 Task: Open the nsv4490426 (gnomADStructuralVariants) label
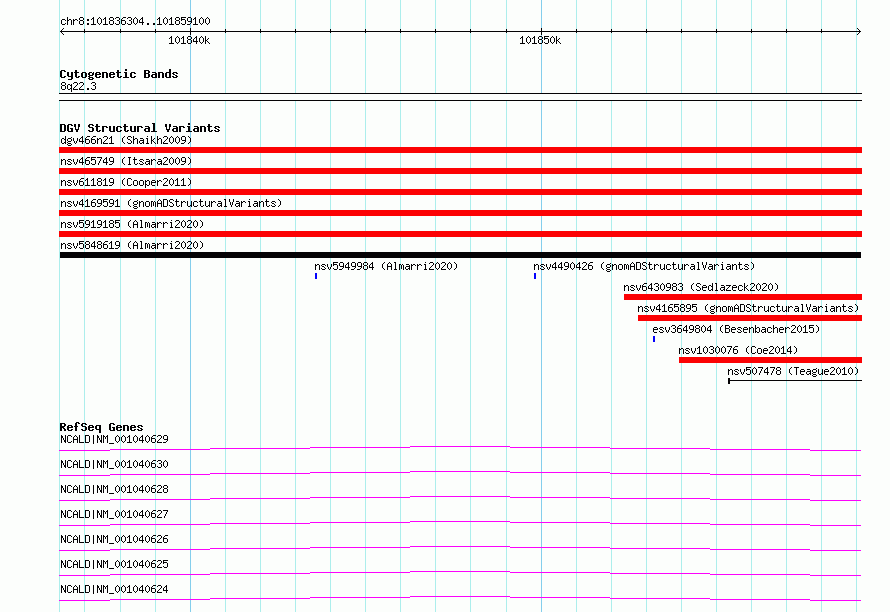pos(644,266)
